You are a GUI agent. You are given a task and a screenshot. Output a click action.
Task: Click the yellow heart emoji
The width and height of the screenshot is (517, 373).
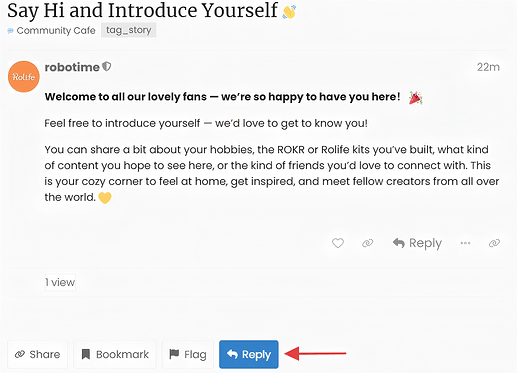coord(105,198)
